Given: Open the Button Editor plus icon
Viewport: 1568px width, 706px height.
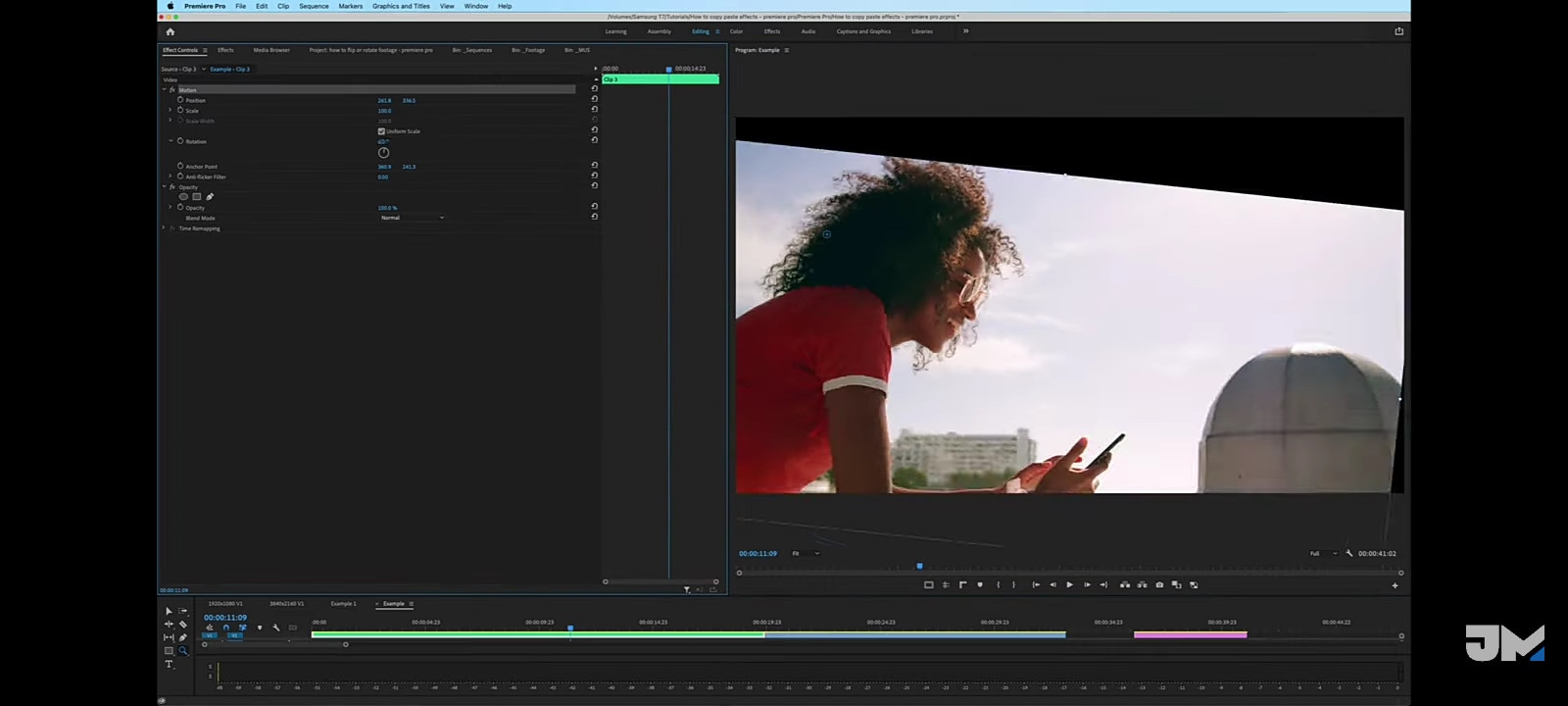Looking at the screenshot, I should tap(1395, 585).
